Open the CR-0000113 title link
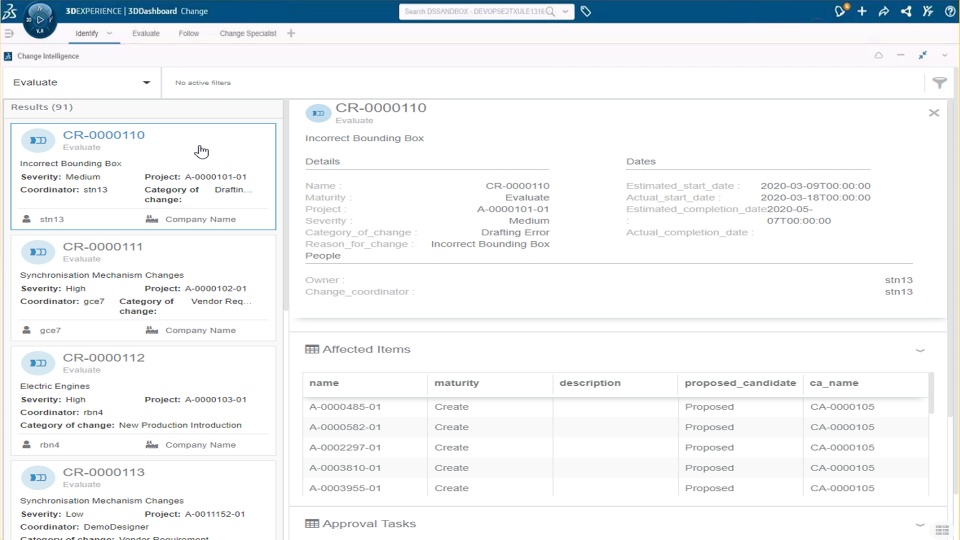960x540 pixels. click(x=103, y=472)
